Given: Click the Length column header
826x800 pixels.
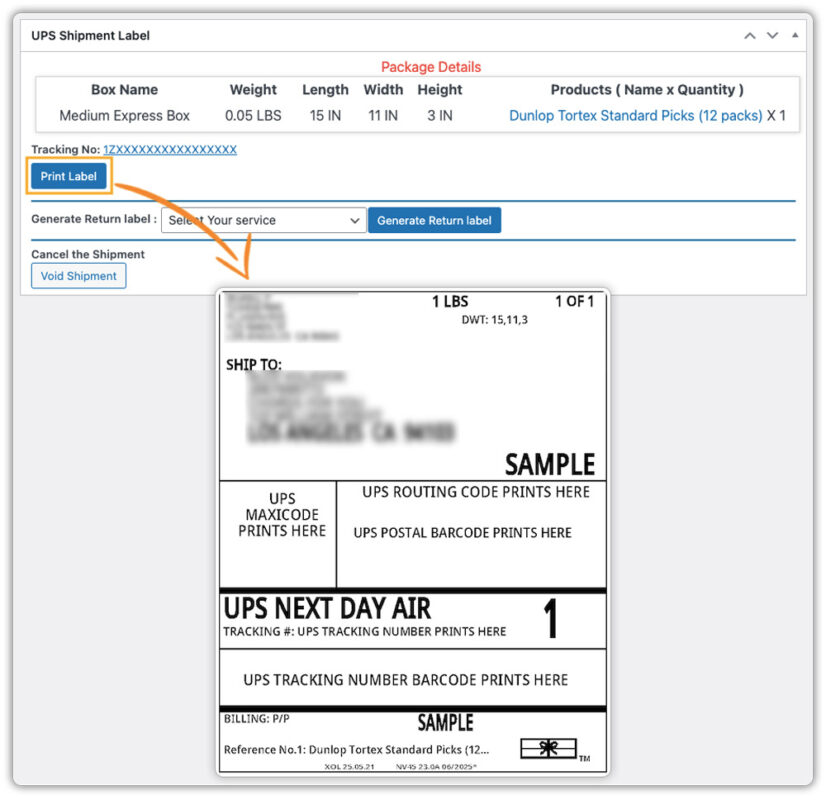Looking at the screenshot, I should tap(325, 90).
